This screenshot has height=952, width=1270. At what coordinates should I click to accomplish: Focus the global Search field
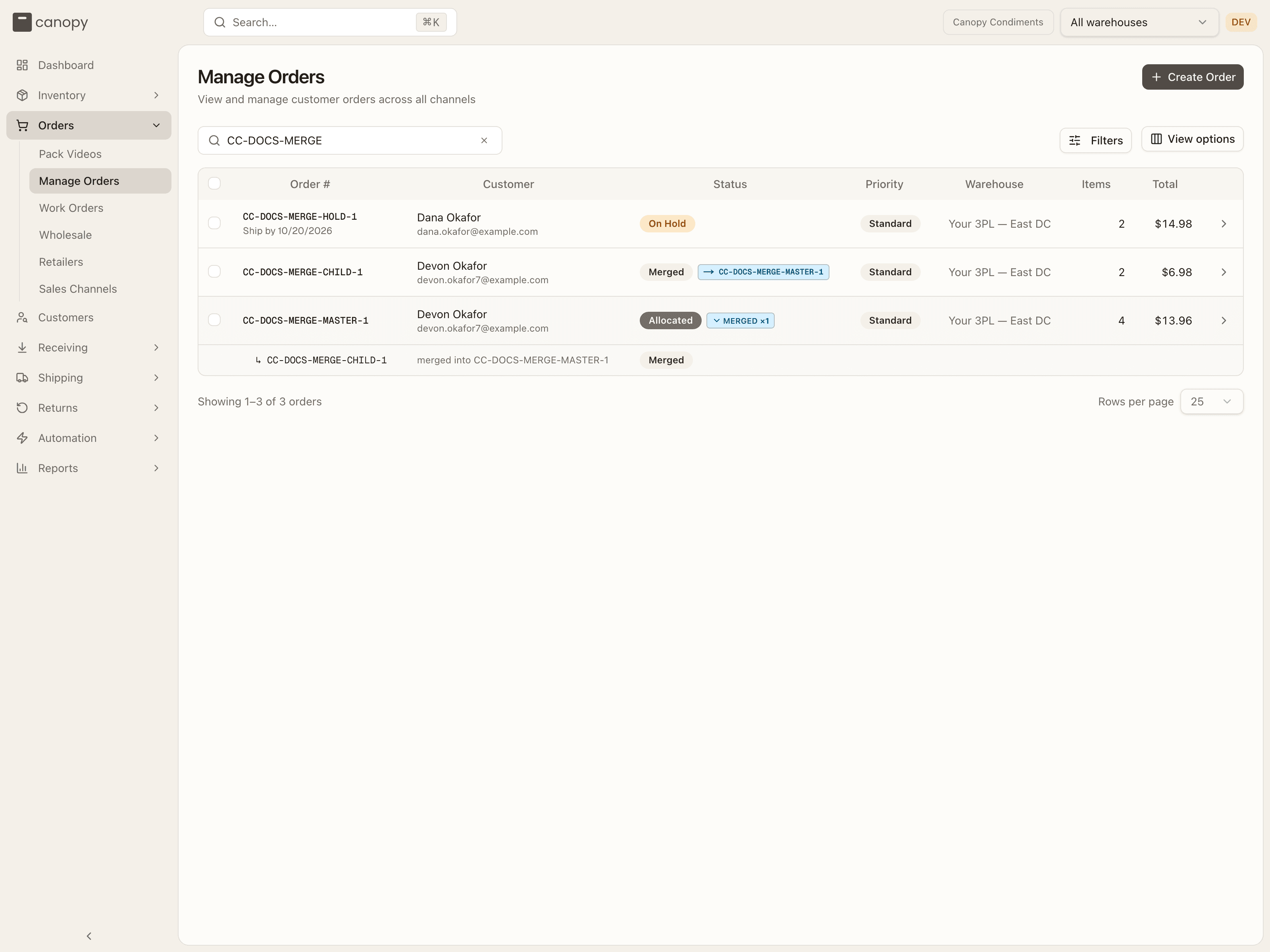[x=330, y=22]
